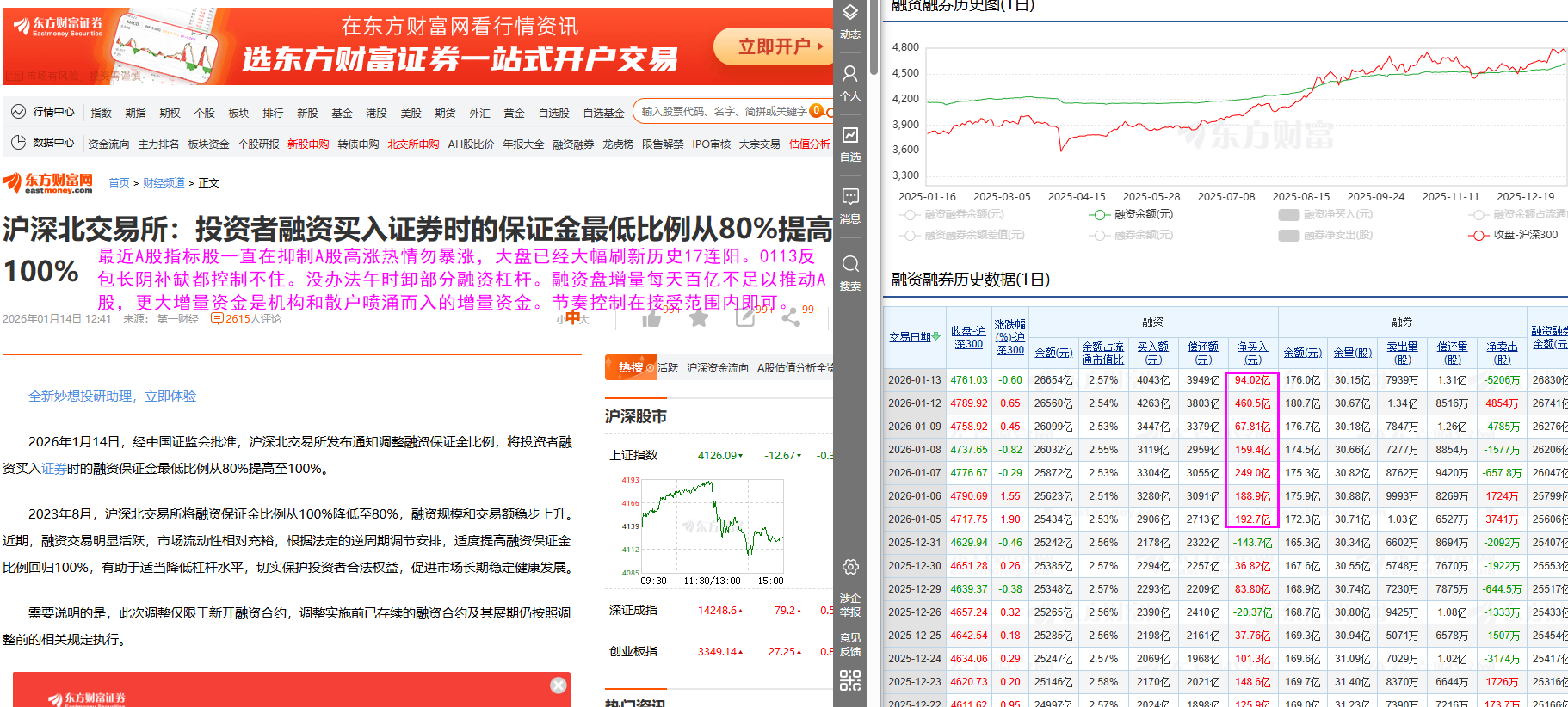Viewport: 1568px width, 707px height.
Task: Sort table by 净买入(元) header
Action: [1252, 353]
